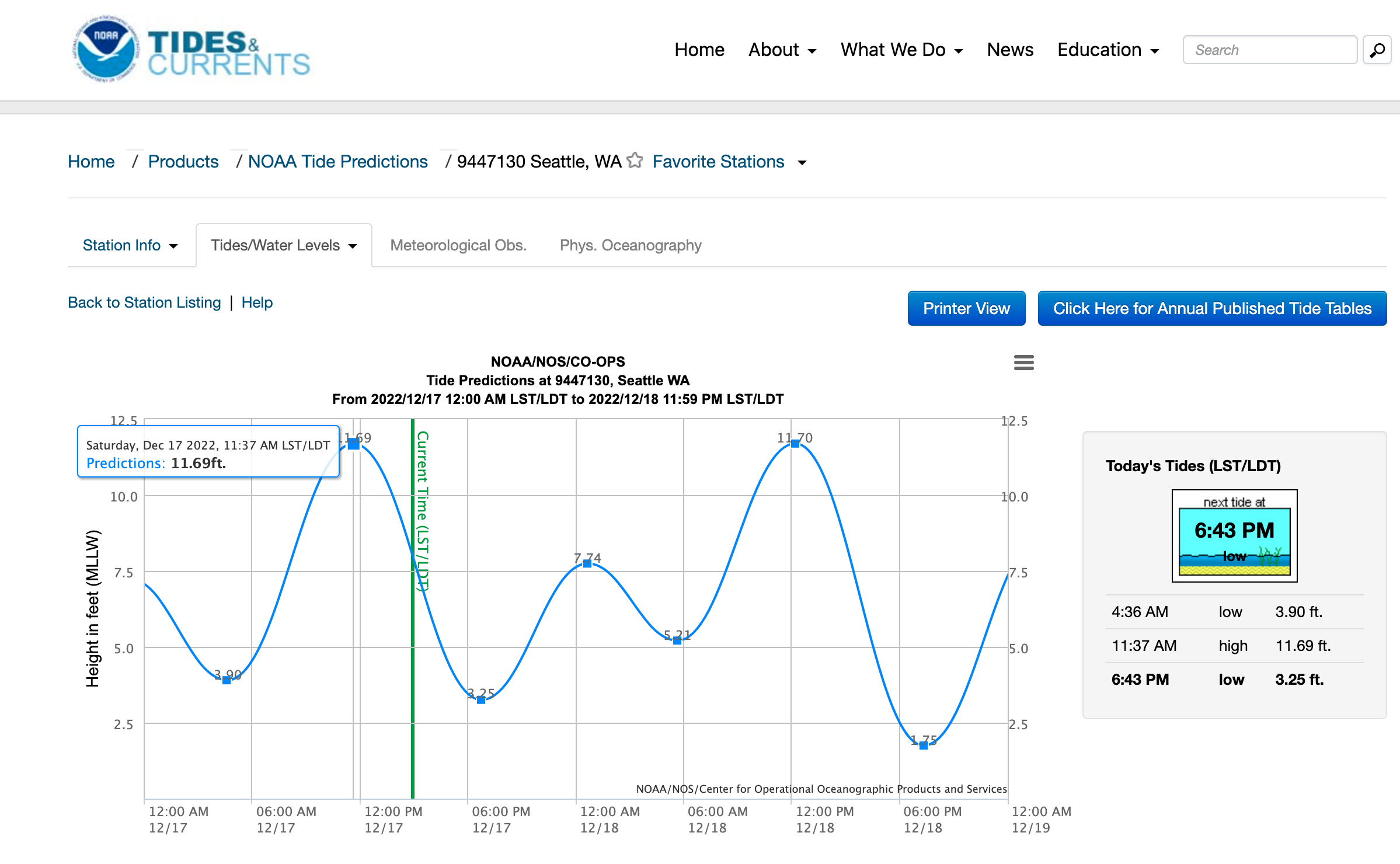This screenshot has width=1400, height=864.
Task: Click the 1.75 low tide data point
Action: pyautogui.click(x=923, y=745)
